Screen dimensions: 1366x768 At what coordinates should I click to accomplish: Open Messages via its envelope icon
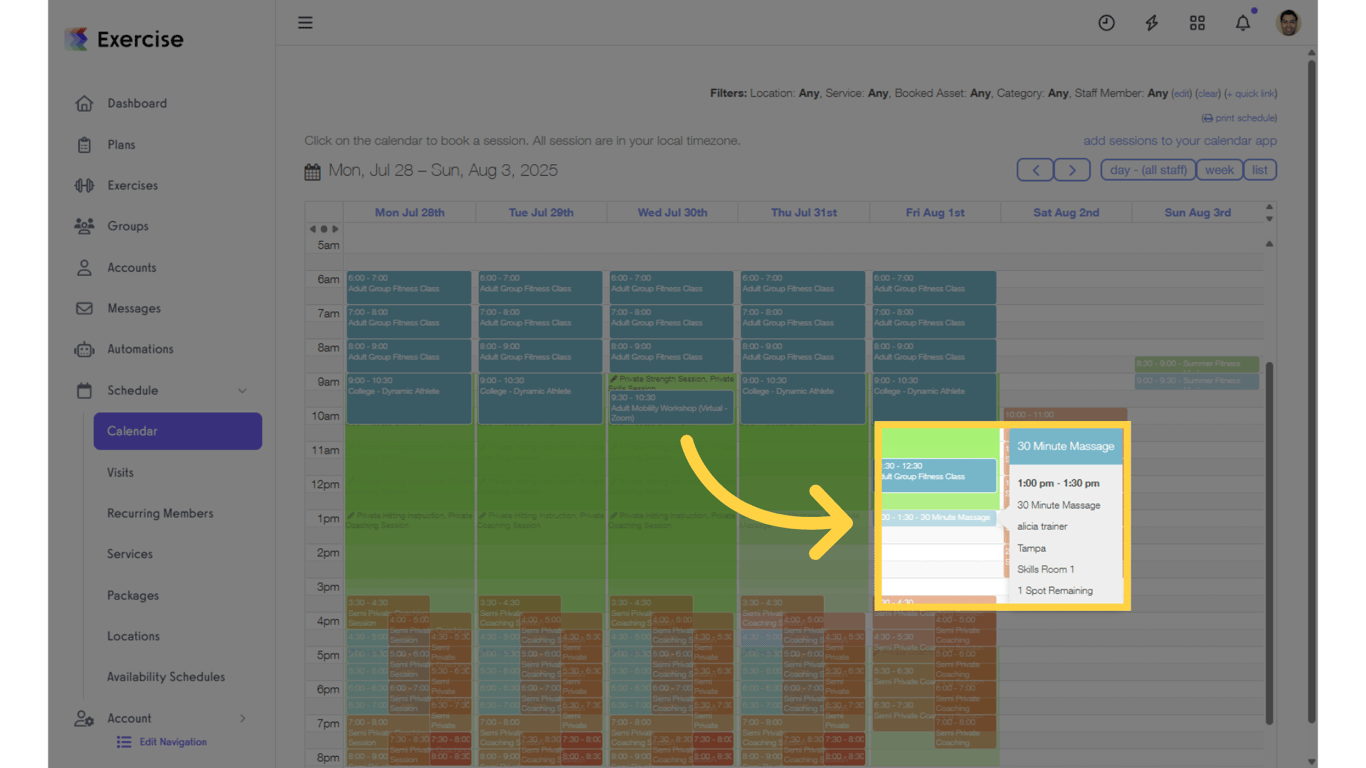(84, 308)
